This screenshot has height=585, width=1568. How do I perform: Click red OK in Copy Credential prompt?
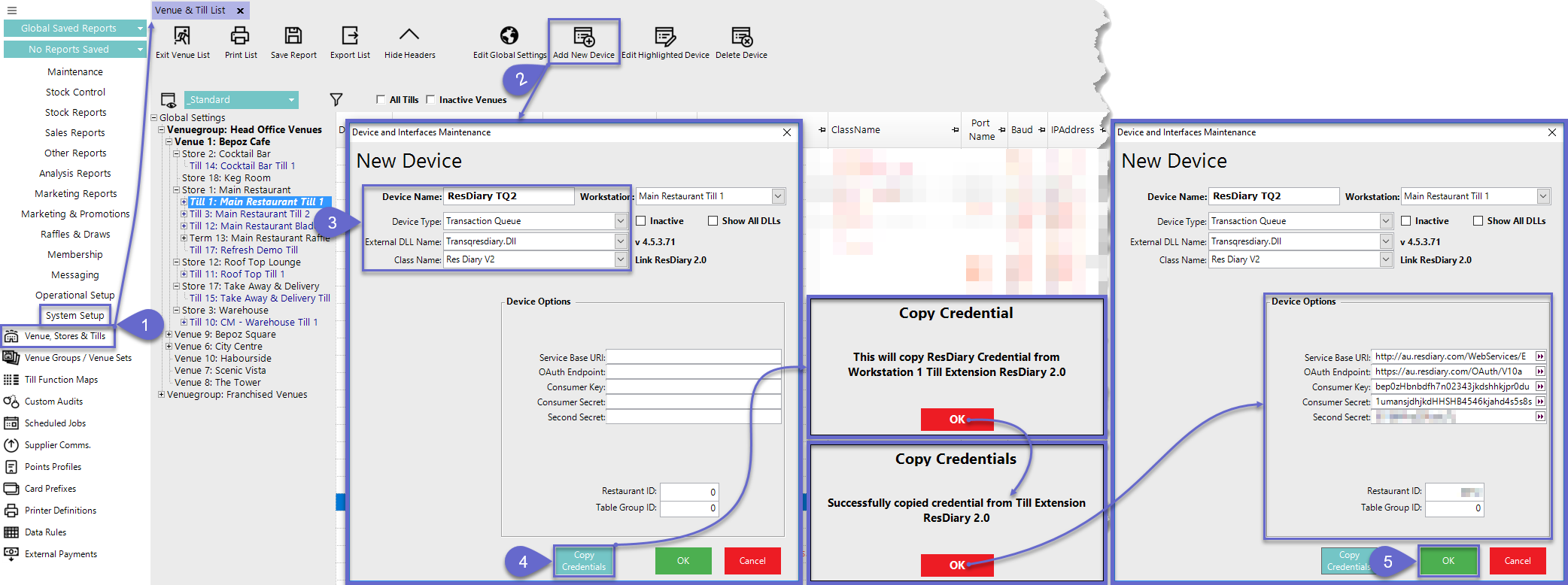coord(957,420)
